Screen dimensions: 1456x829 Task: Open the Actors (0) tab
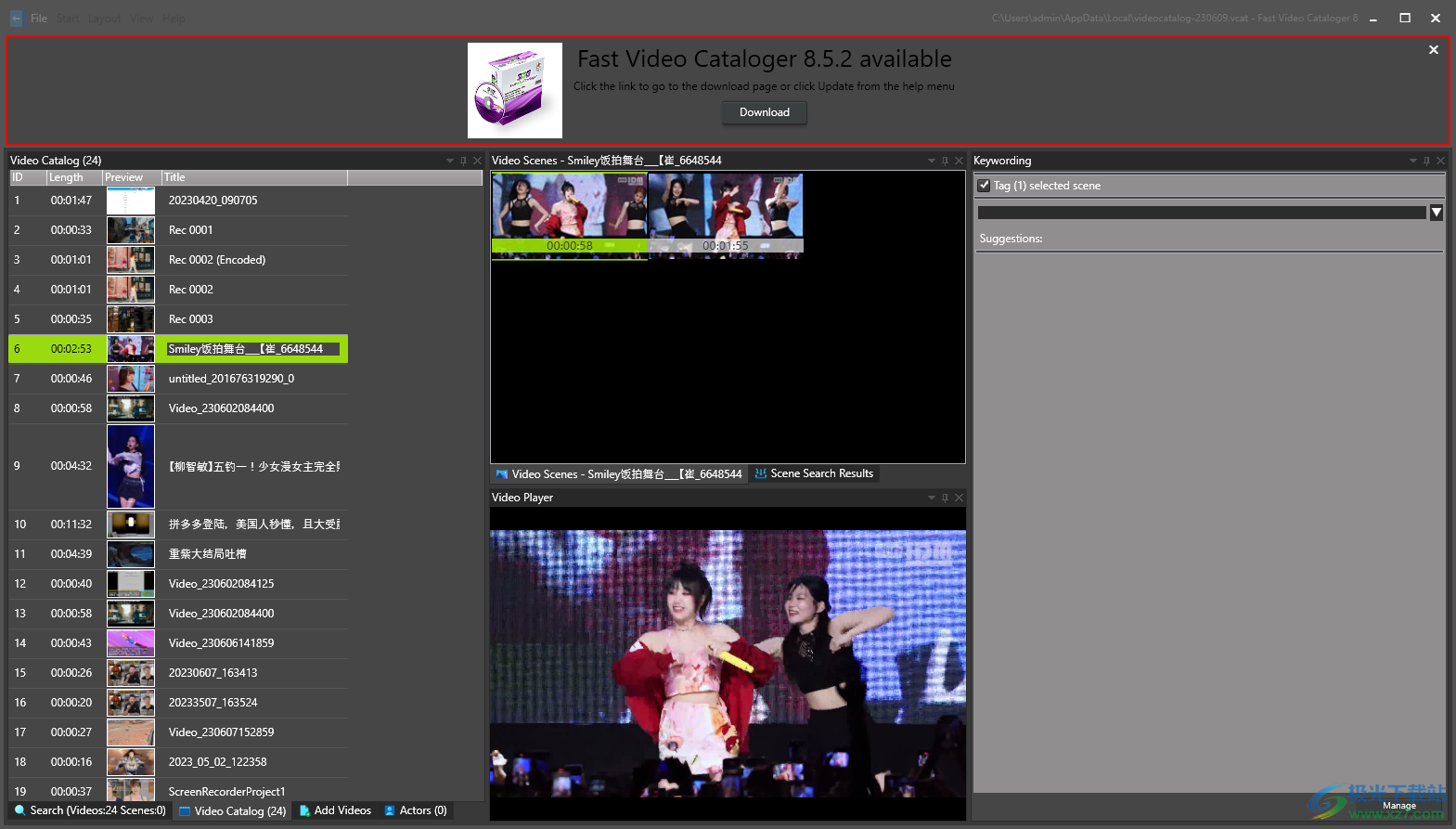416,810
